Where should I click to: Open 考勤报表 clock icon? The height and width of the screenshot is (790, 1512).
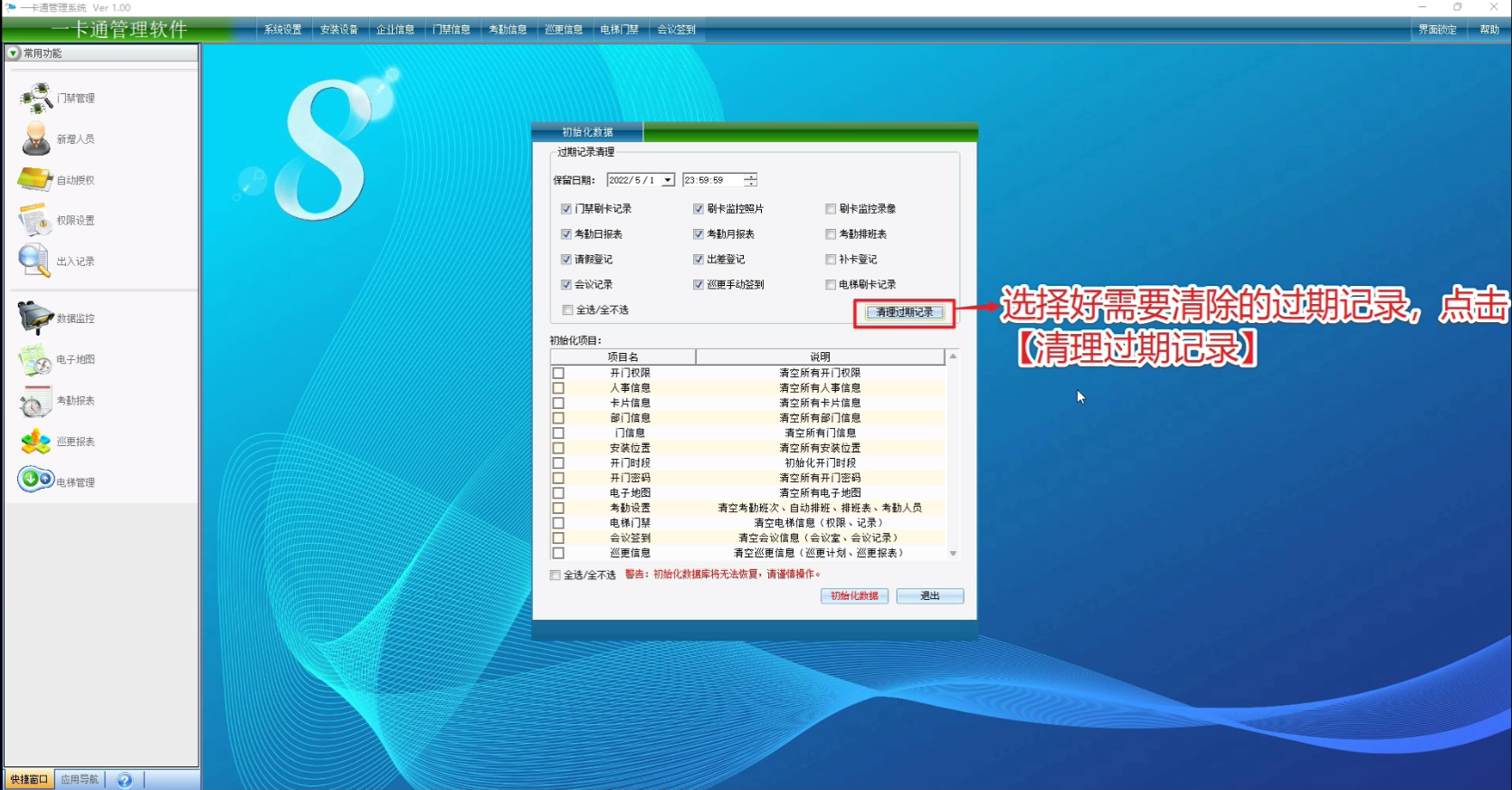36,401
